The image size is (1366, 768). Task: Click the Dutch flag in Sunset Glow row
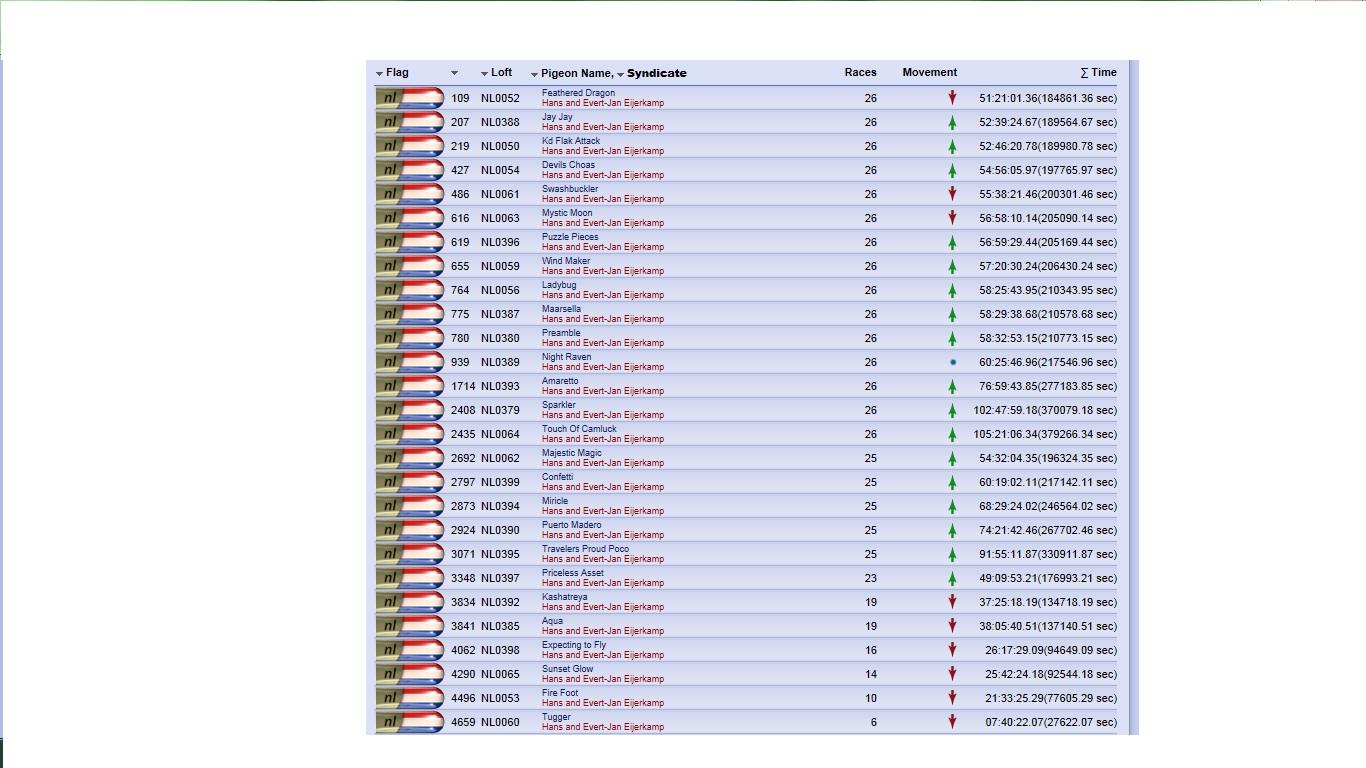410,674
